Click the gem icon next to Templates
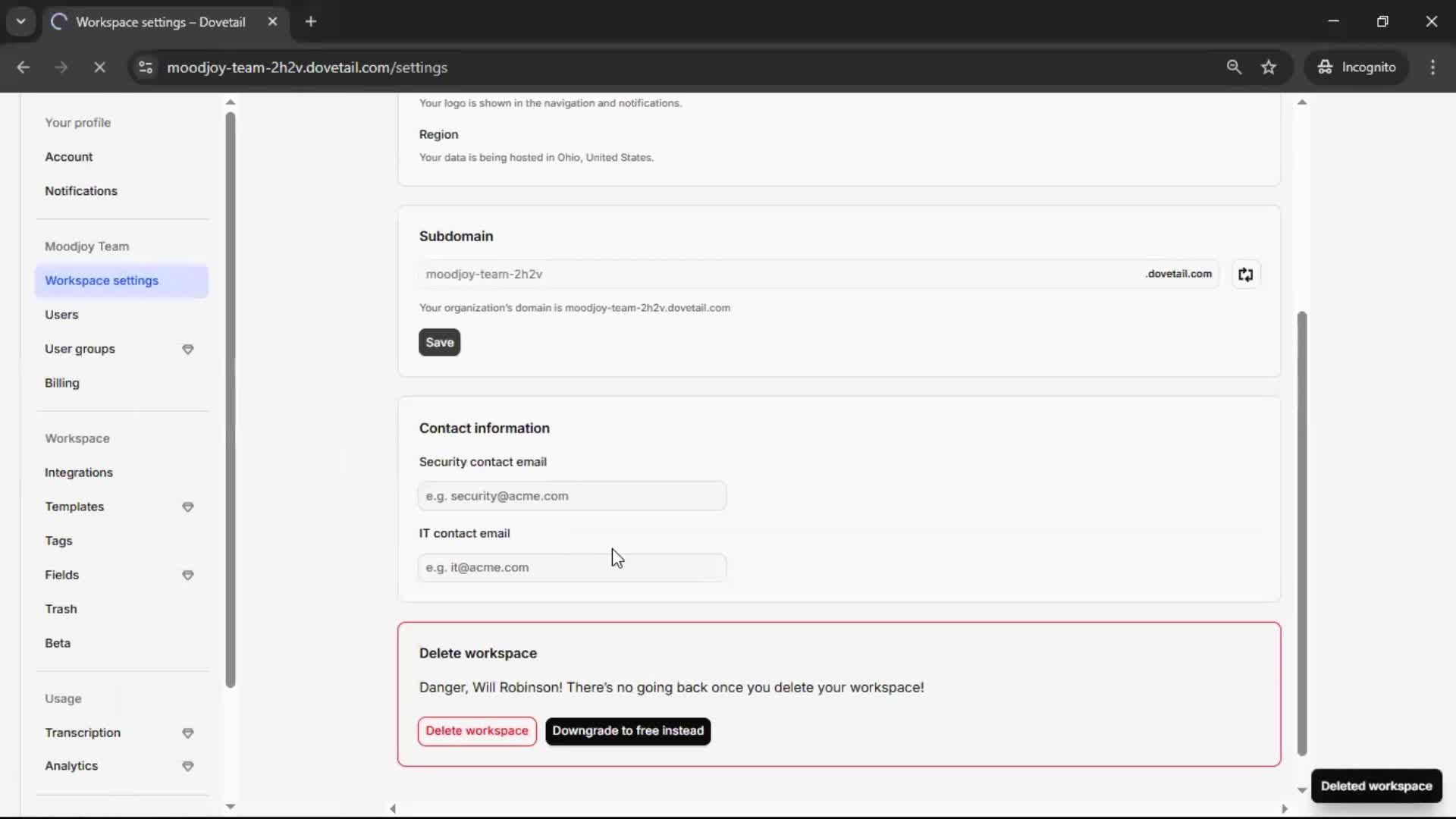The width and height of the screenshot is (1456, 819). point(188,507)
